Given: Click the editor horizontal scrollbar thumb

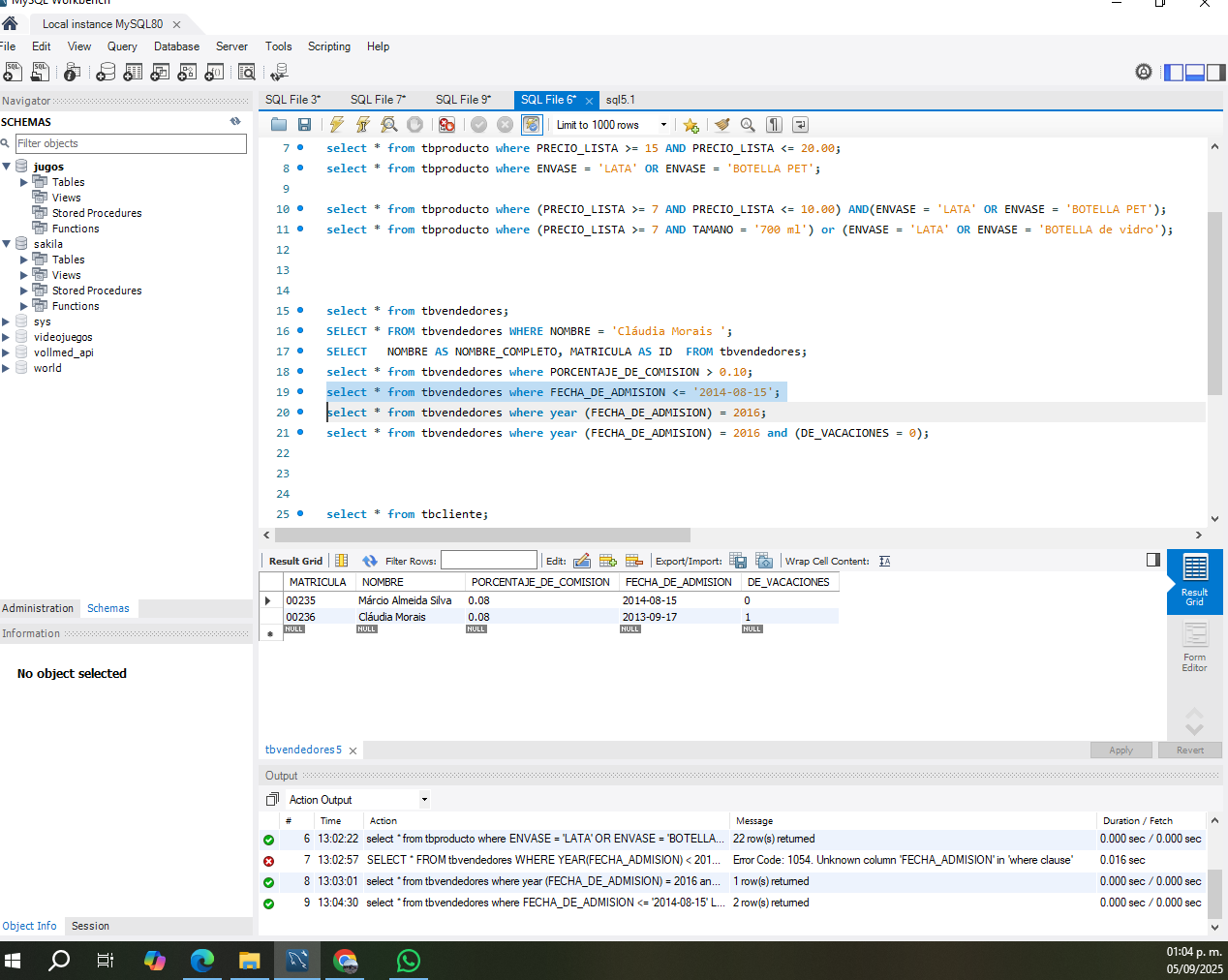Looking at the screenshot, I should [482, 535].
